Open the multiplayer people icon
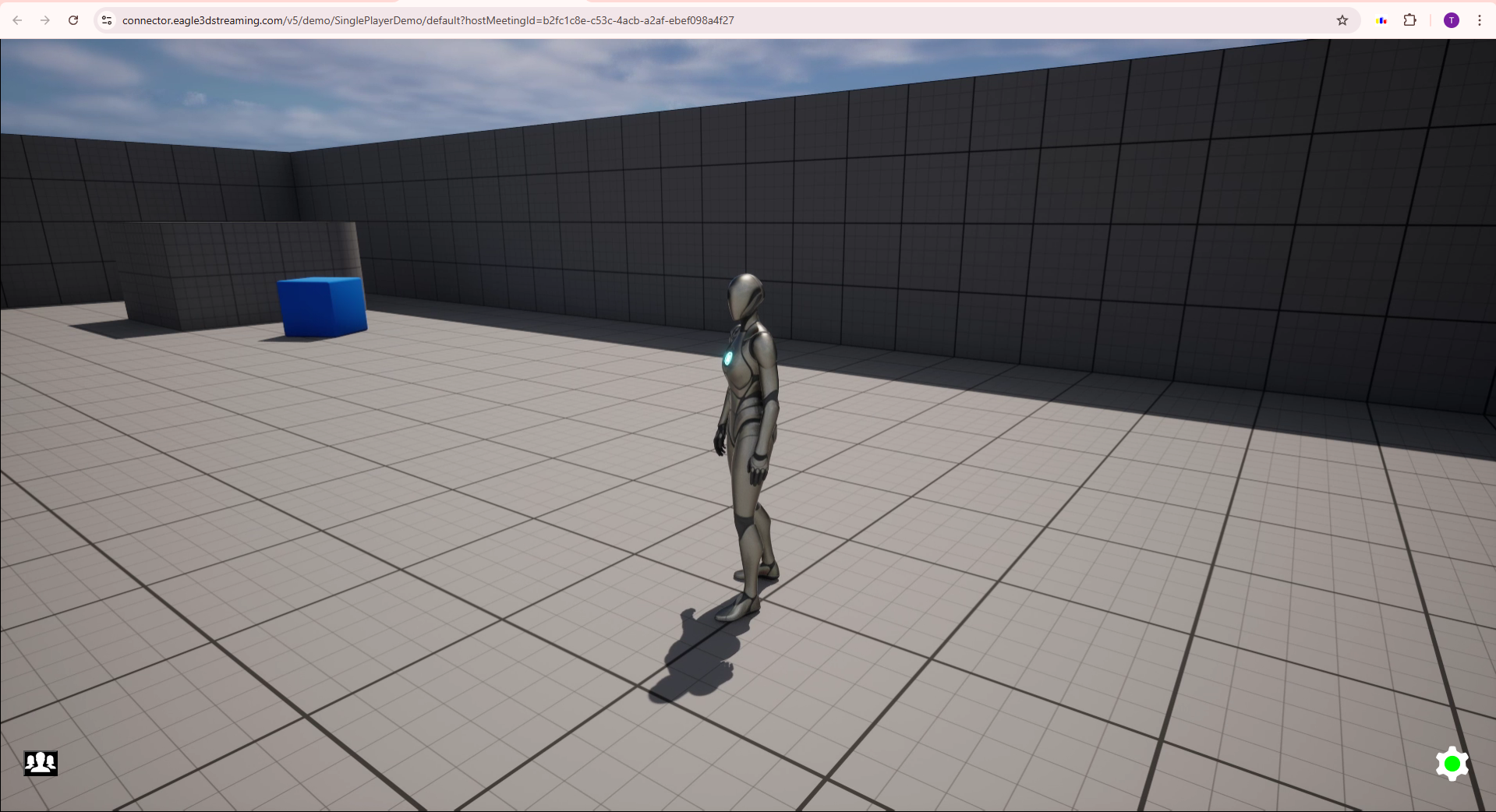The height and width of the screenshot is (812, 1496). [x=41, y=762]
